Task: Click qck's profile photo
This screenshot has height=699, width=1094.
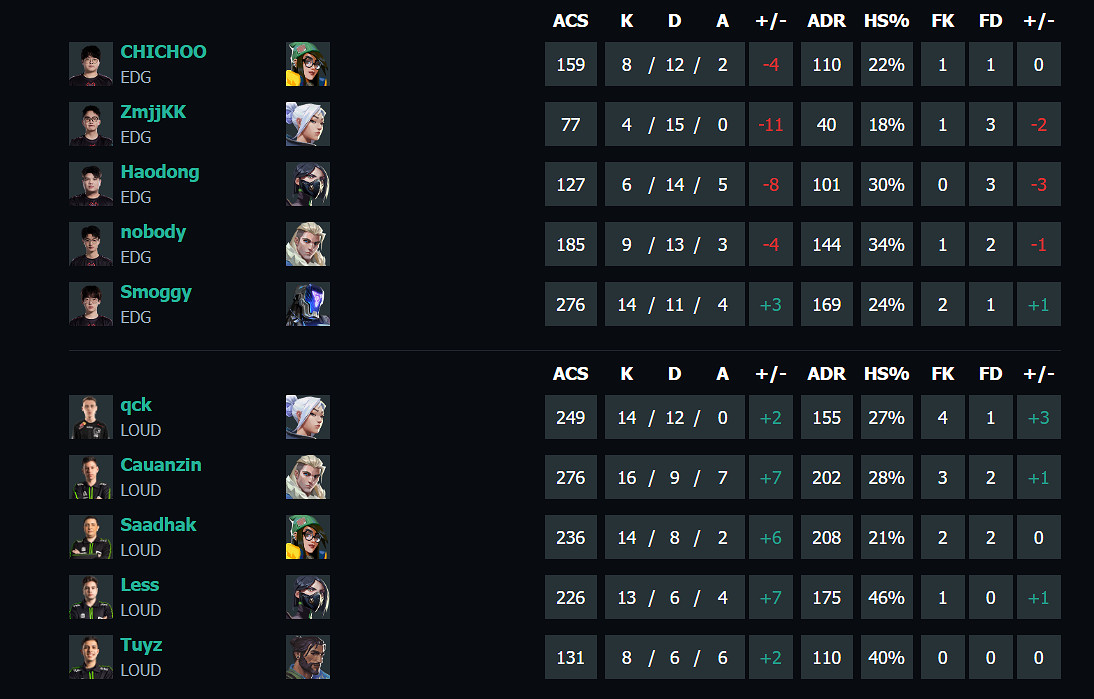Action: [90, 417]
